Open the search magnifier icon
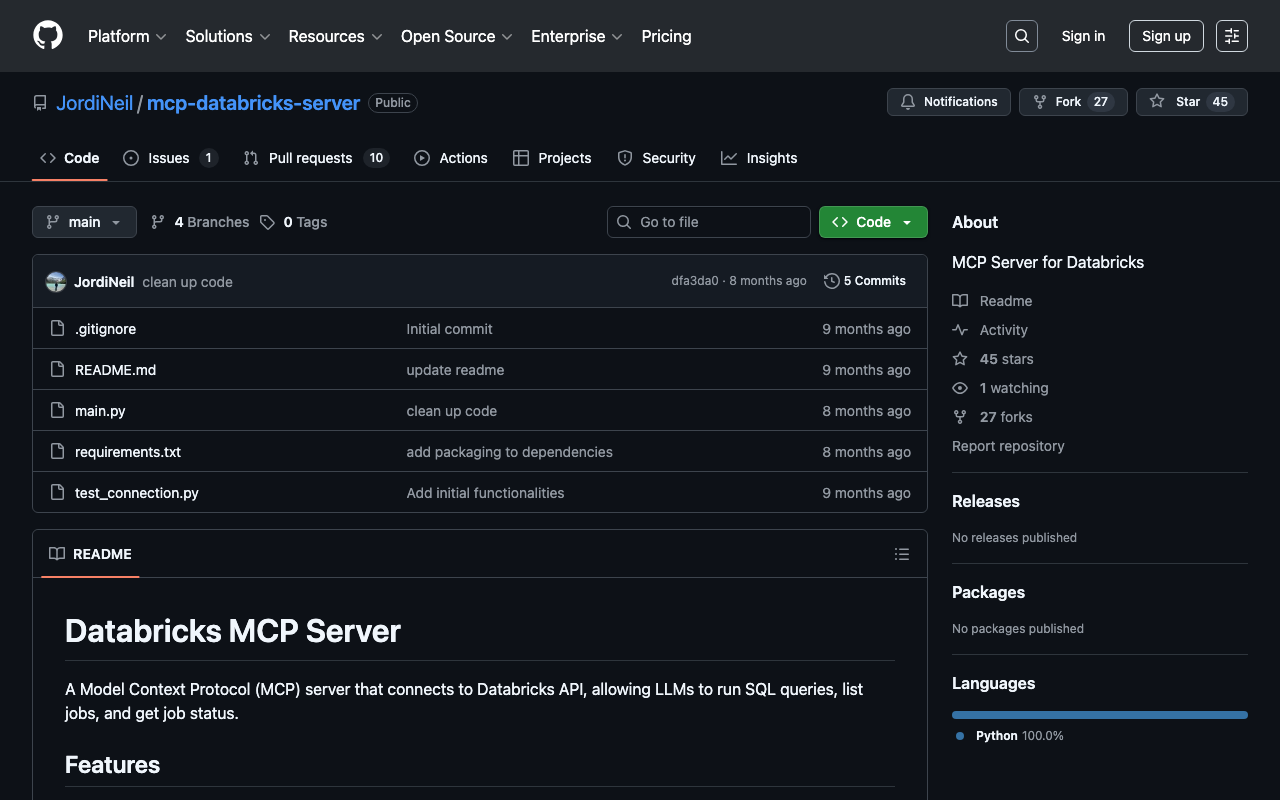Screen dimensions: 1280x800 point(1021,36)
